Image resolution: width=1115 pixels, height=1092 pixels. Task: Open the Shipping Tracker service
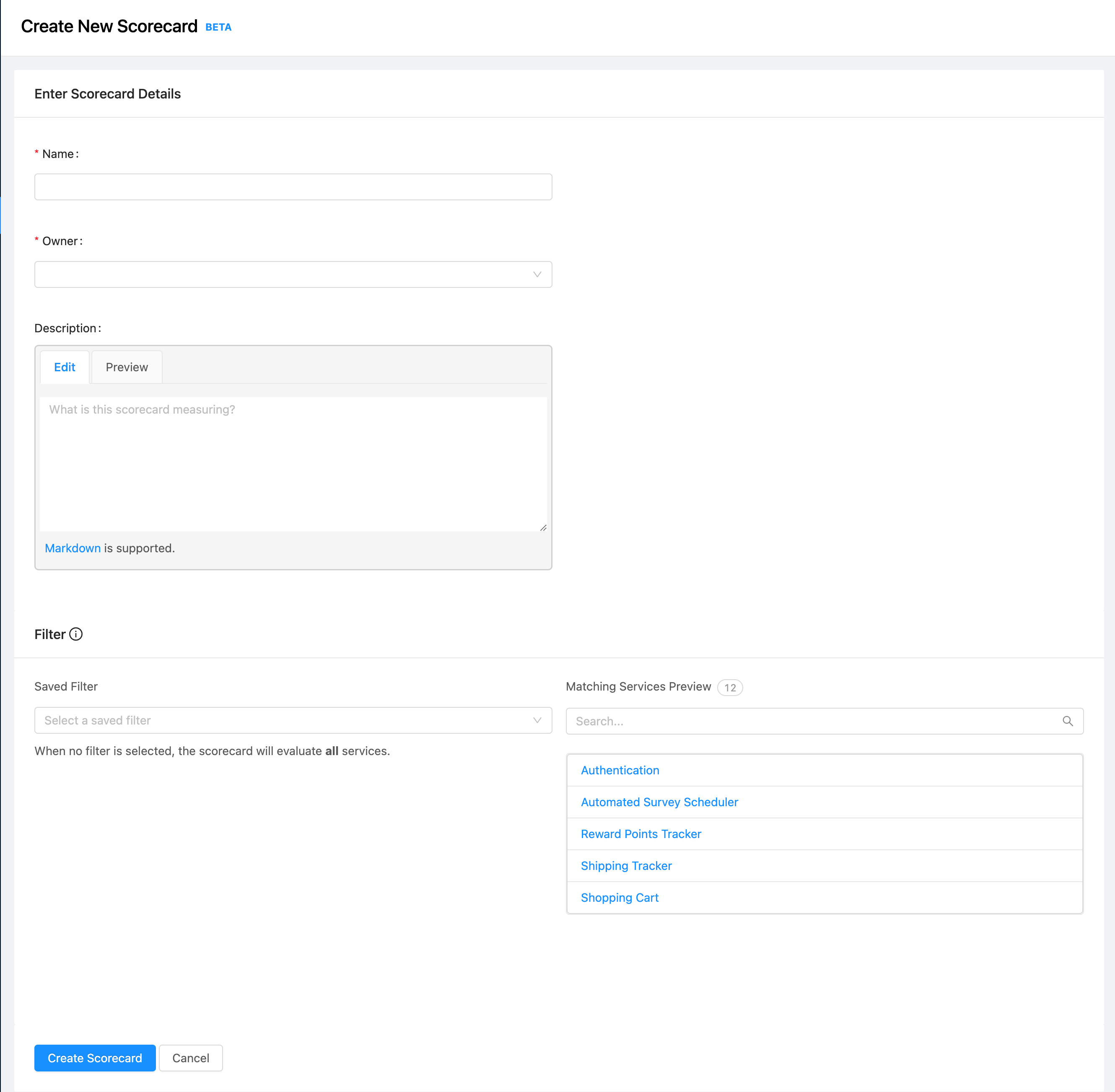[626, 866]
